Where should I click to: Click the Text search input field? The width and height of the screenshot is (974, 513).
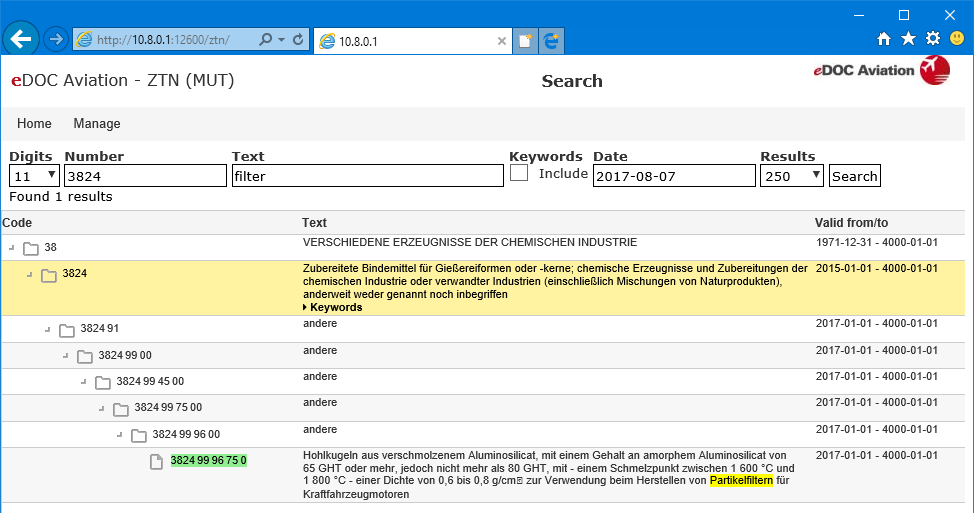point(367,176)
